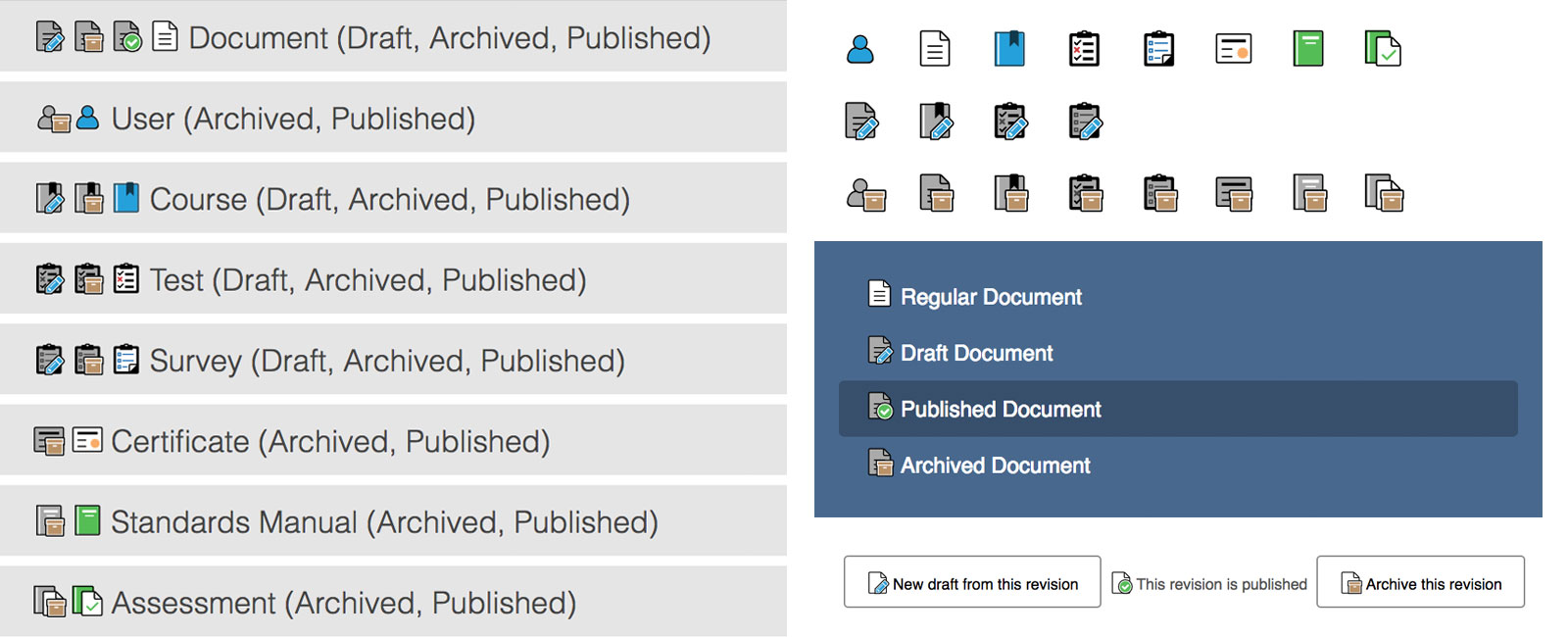Choose Draft Document from the menu

click(x=976, y=353)
